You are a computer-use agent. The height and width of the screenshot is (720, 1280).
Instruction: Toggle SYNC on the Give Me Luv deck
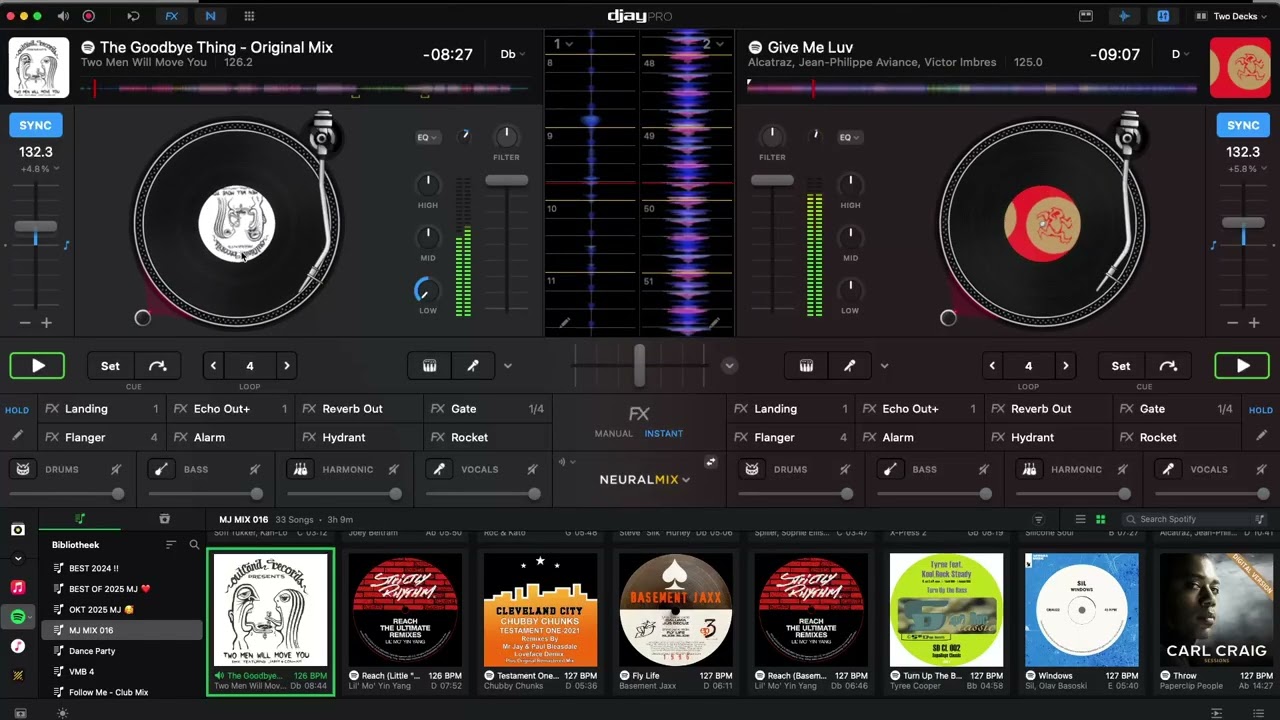point(1243,125)
